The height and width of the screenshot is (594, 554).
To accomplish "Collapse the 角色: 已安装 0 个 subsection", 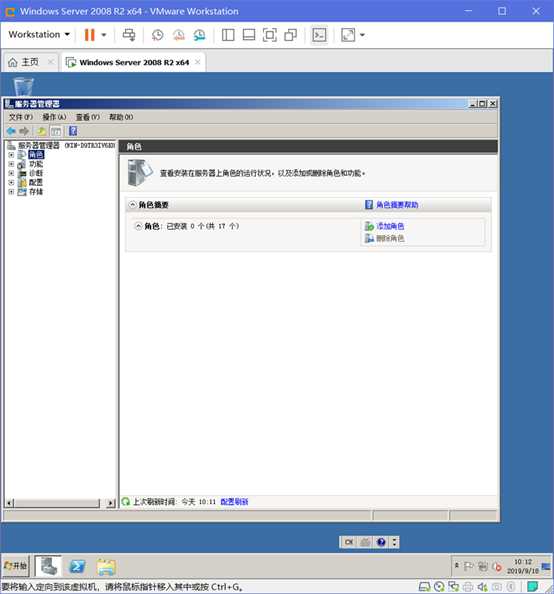I will (x=138, y=226).
